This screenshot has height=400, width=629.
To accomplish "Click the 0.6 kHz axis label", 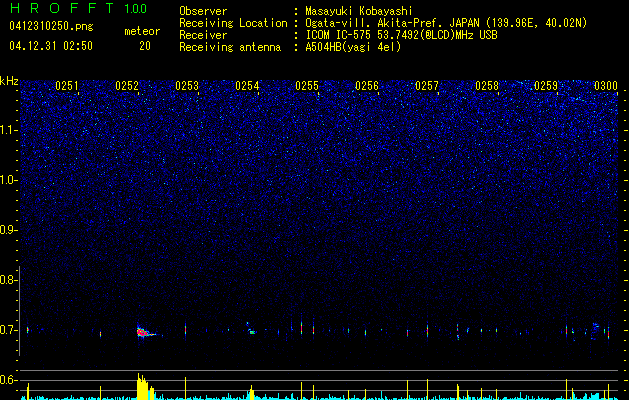I will click(x=7, y=380).
